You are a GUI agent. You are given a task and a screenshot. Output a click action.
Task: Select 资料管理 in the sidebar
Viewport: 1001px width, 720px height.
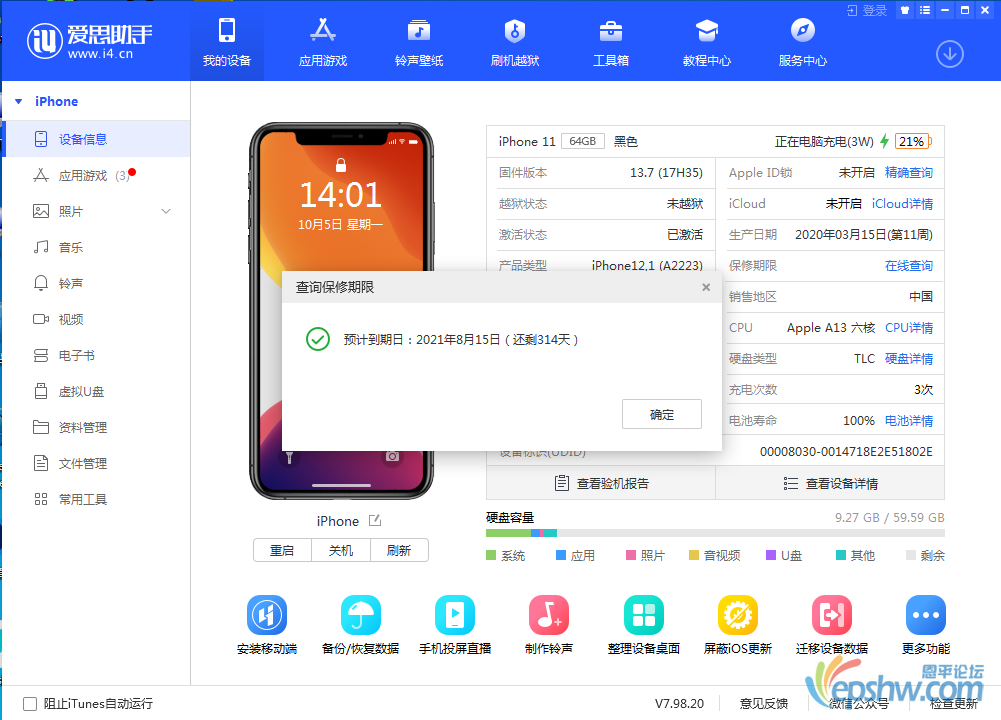pos(98,427)
